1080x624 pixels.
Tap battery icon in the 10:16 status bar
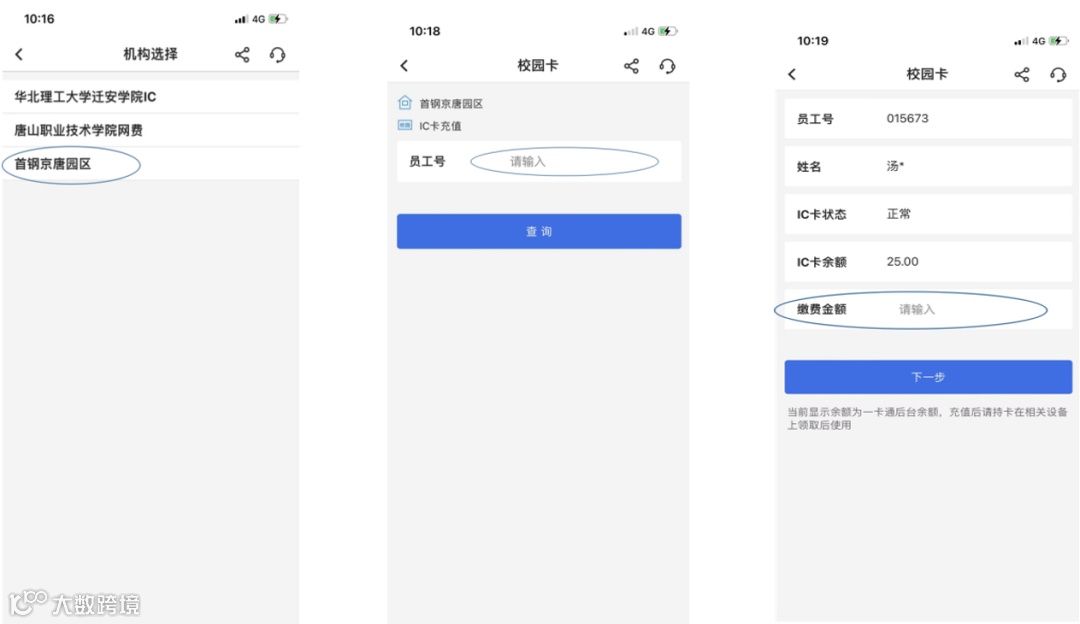pos(278,19)
